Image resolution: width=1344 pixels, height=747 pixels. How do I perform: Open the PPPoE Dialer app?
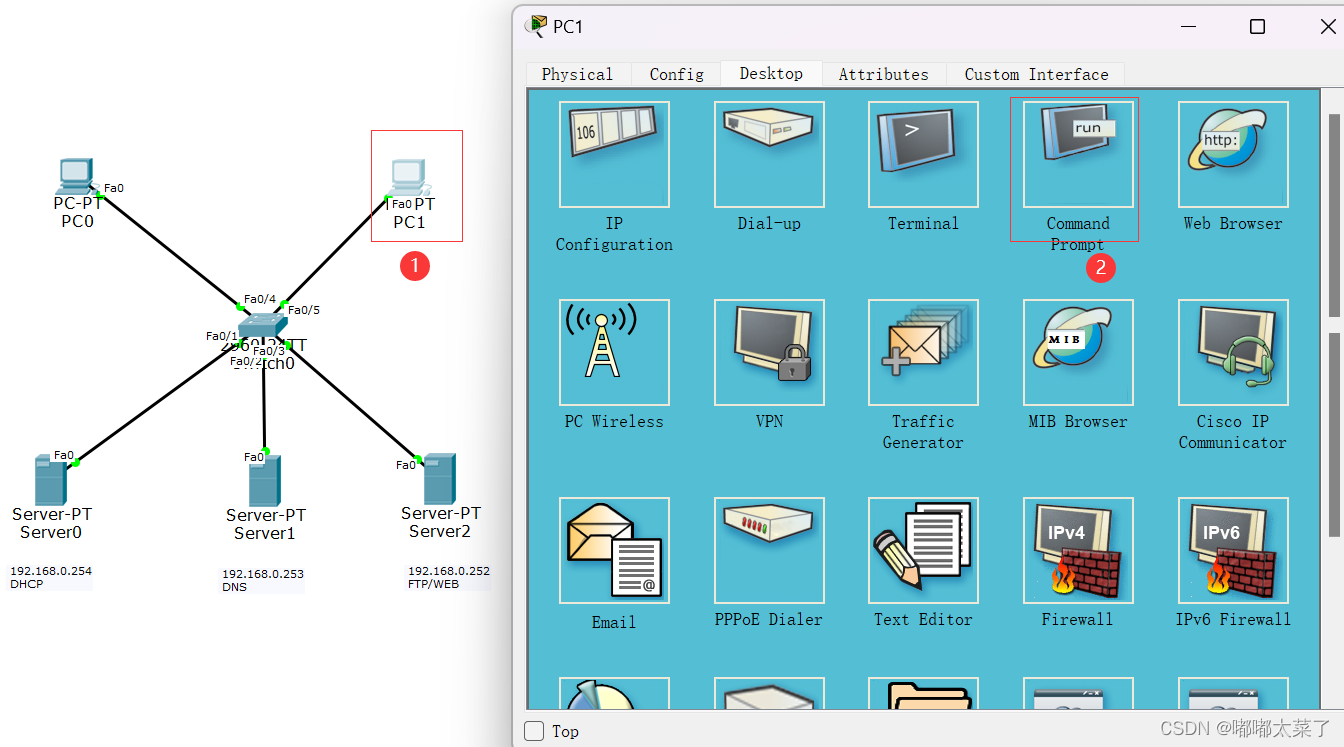click(769, 550)
